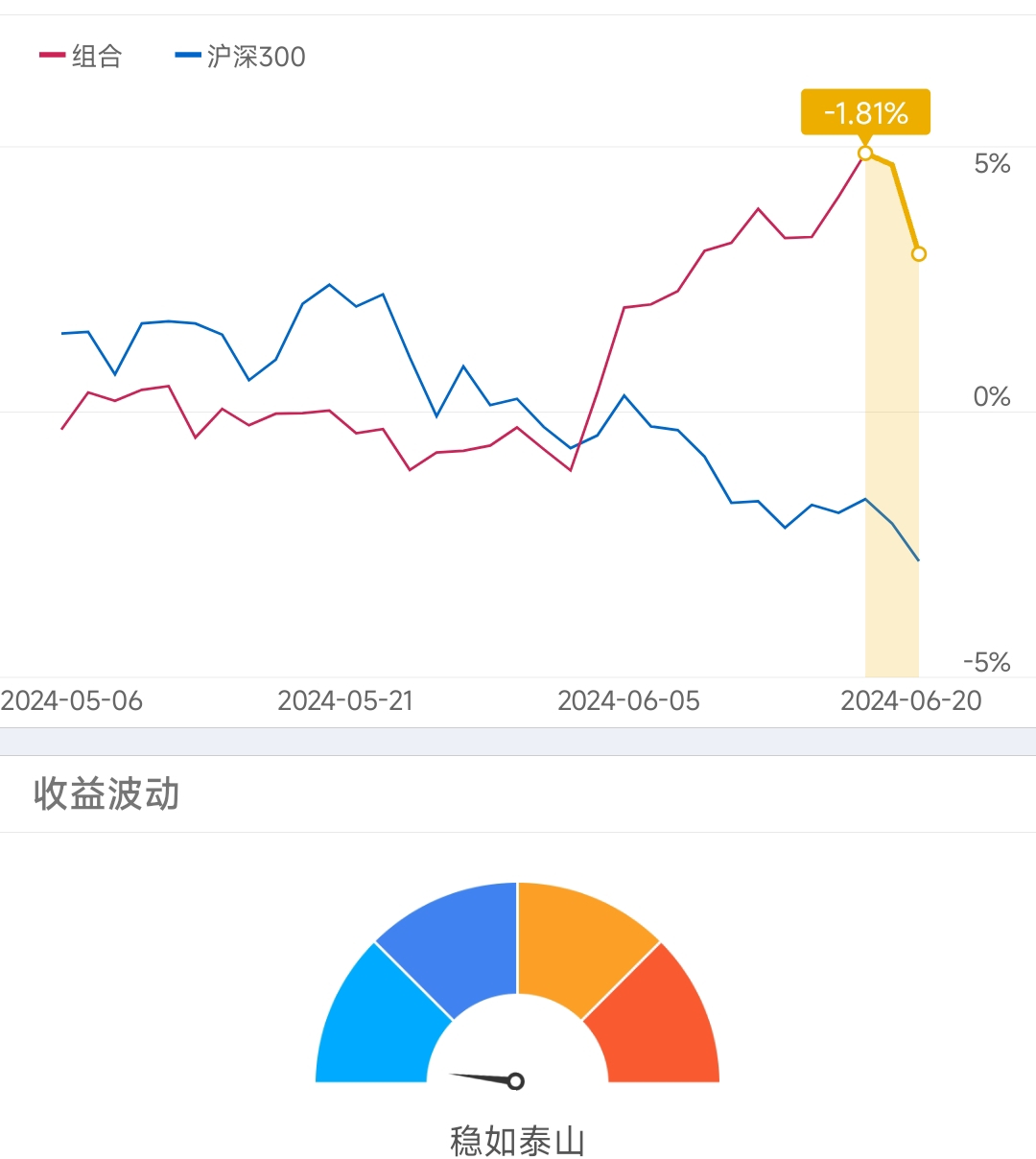Tap the 稳如泰山 volatility rating label

tap(517, 1140)
